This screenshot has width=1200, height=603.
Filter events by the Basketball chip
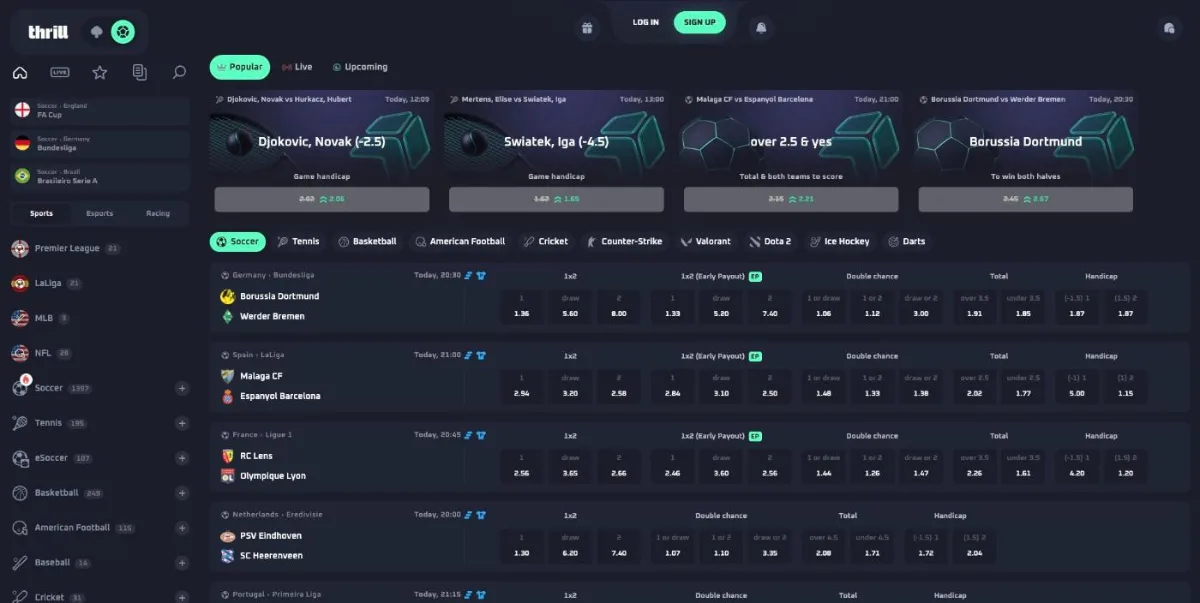[x=368, y=241]
